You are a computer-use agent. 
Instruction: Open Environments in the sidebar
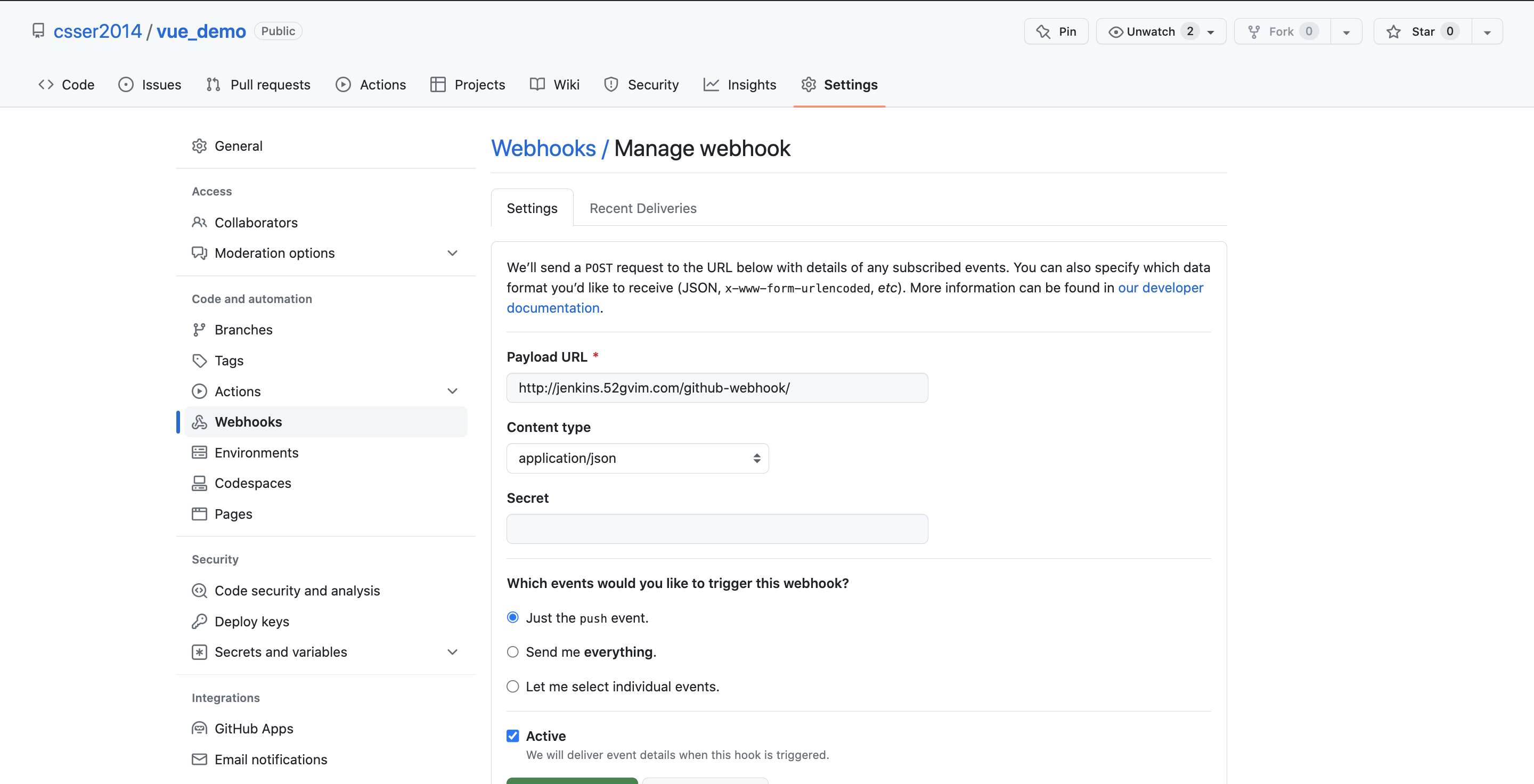click(325, 452)
